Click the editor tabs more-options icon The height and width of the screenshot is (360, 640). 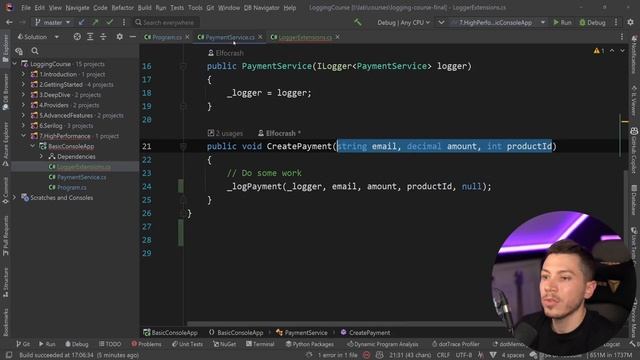(622, 37)
